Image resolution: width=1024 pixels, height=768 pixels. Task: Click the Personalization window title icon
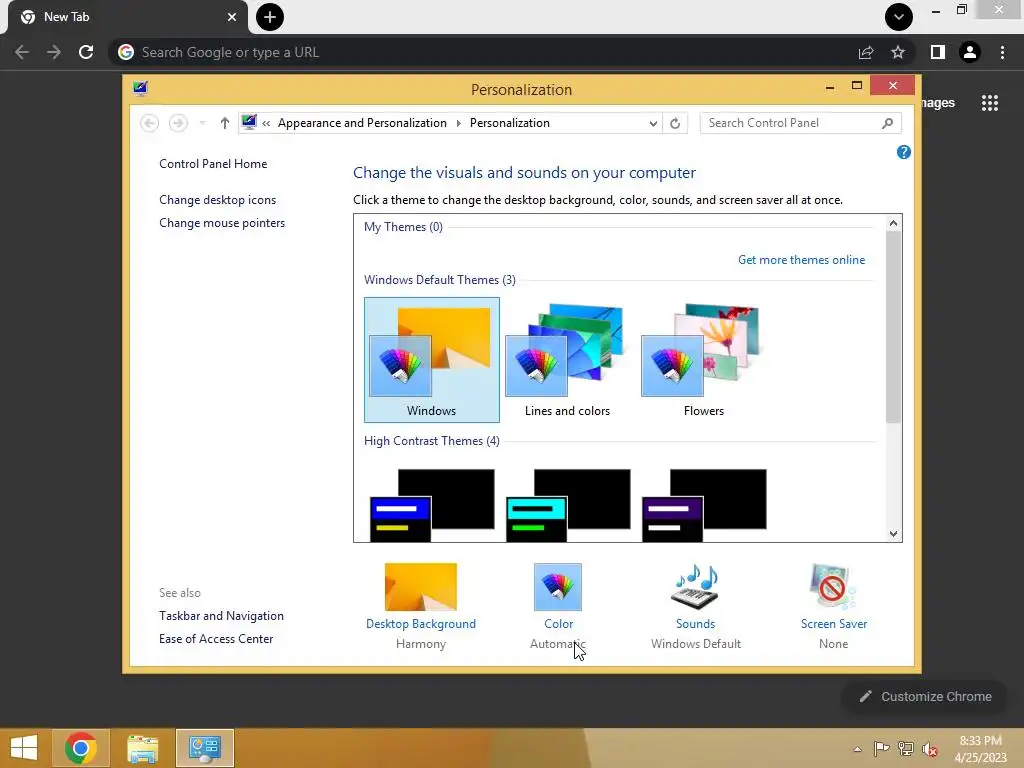[140, 88]
